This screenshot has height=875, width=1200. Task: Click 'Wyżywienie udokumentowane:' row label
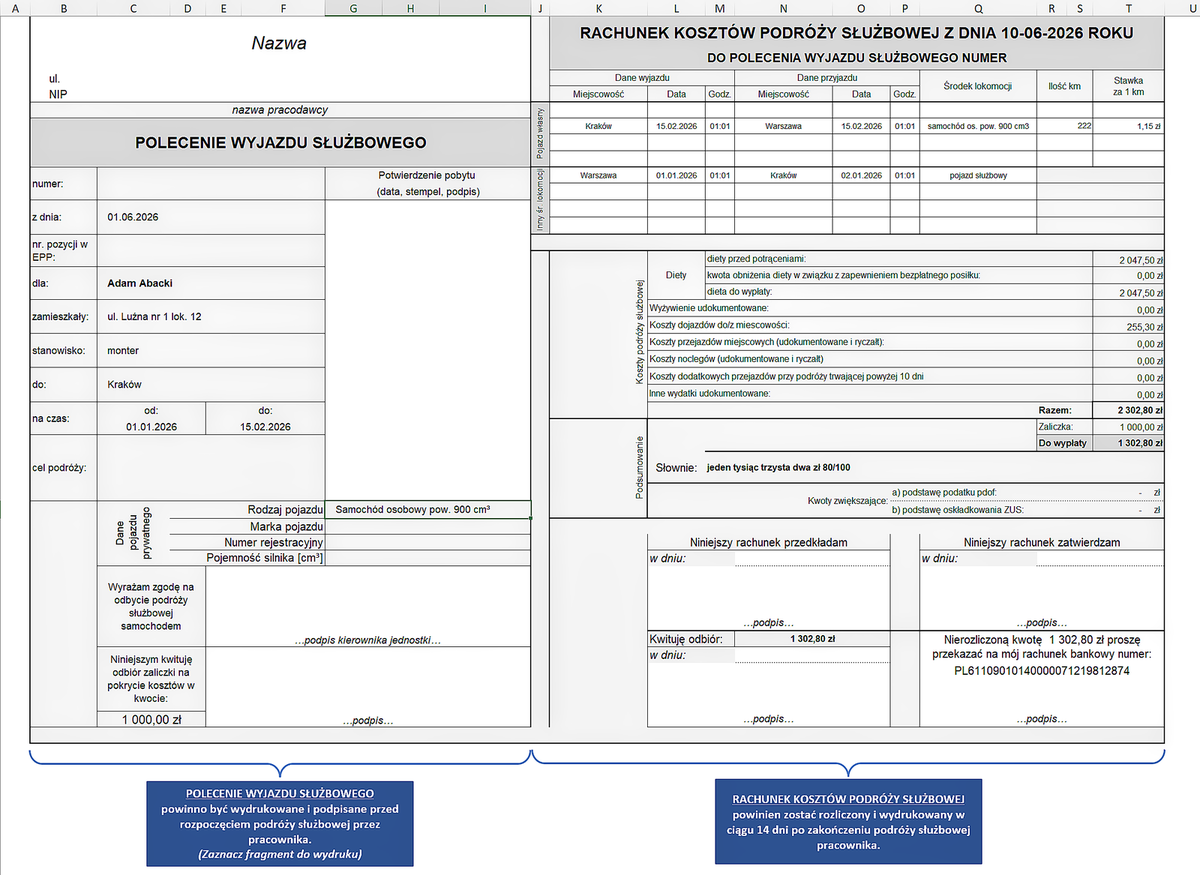pos(709,309)
